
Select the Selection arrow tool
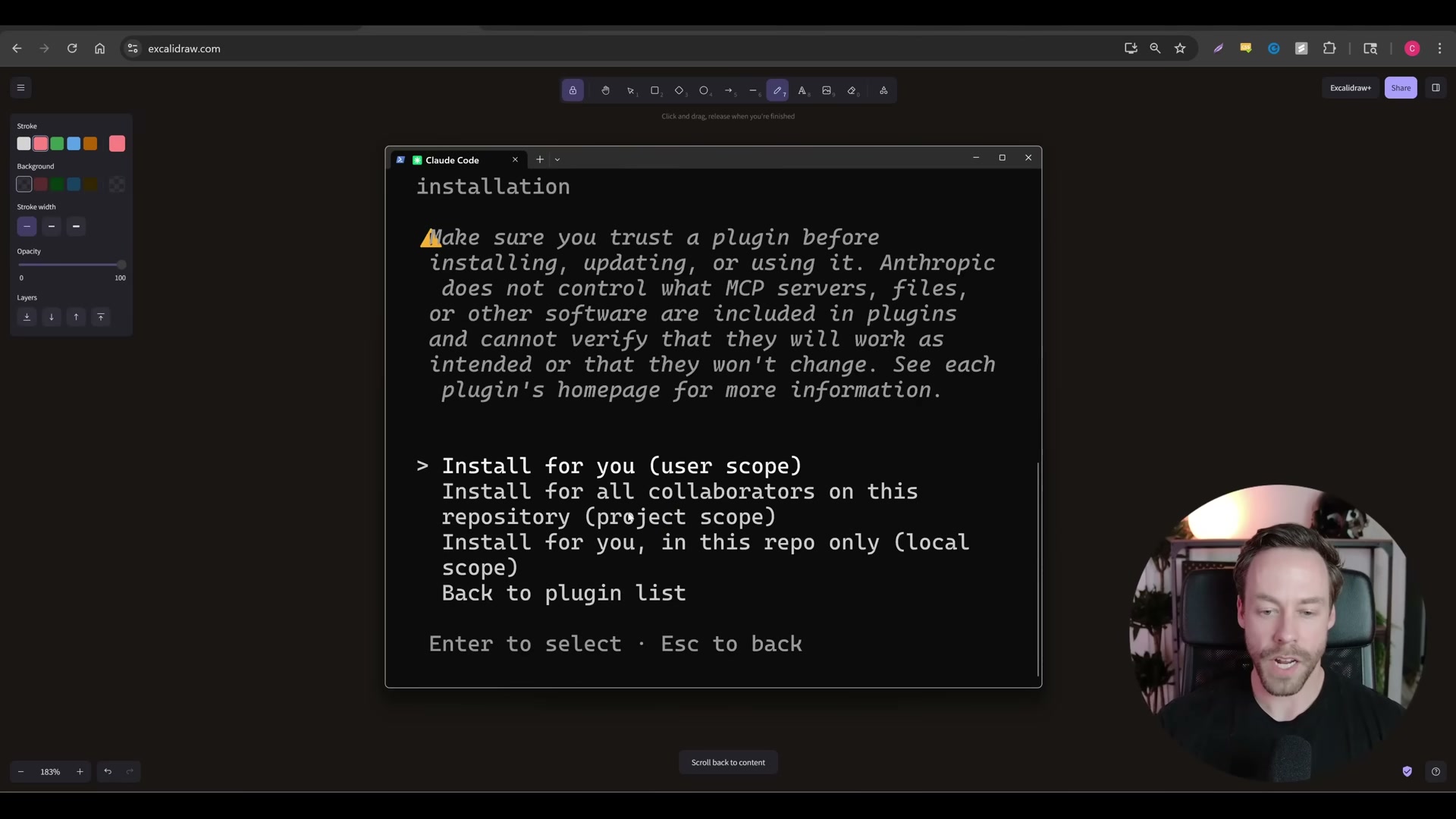tap(630, 91)
